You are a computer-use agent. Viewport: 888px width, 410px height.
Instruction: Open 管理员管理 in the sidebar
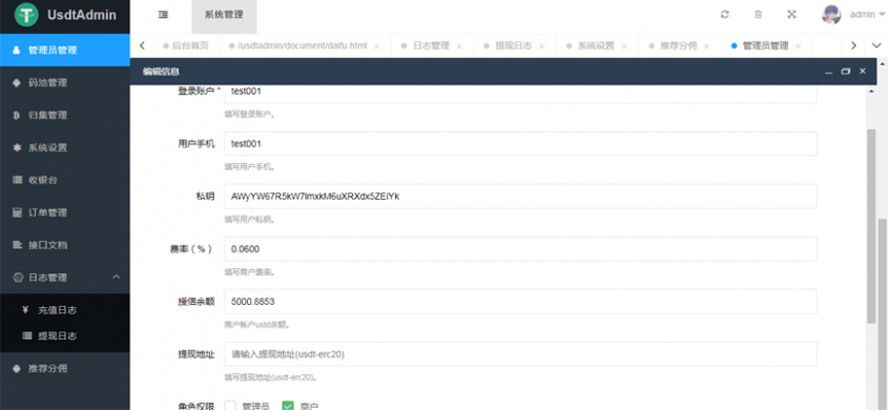click(65, 50)
